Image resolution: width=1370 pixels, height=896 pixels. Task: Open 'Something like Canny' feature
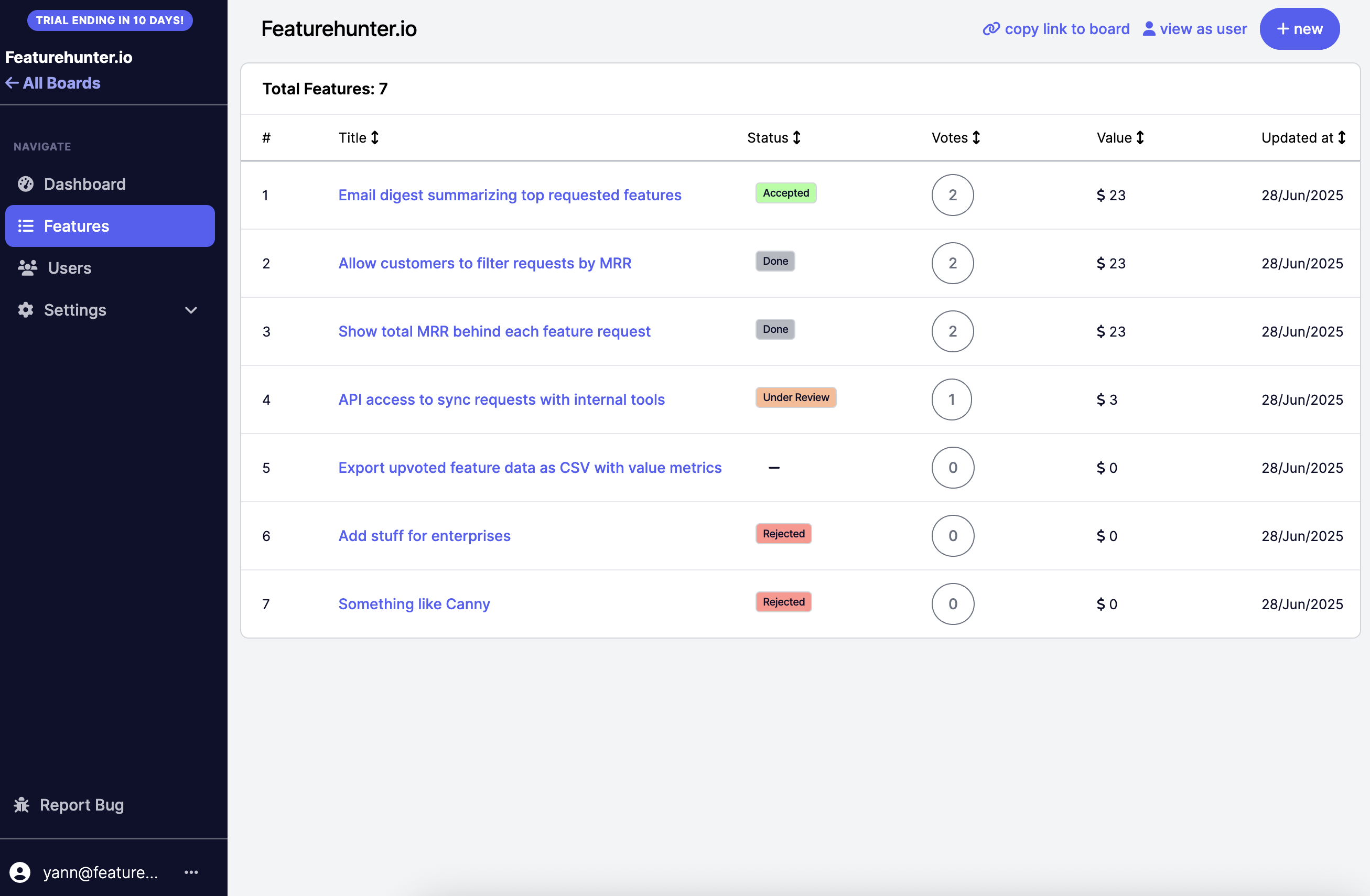(x=414, y=603)
